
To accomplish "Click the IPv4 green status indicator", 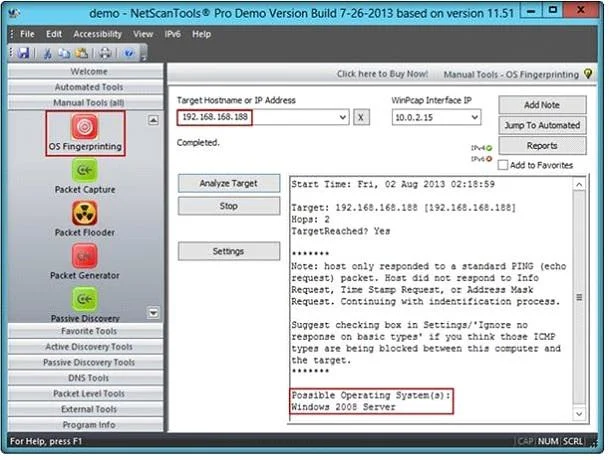I will [x=489, y=148].
